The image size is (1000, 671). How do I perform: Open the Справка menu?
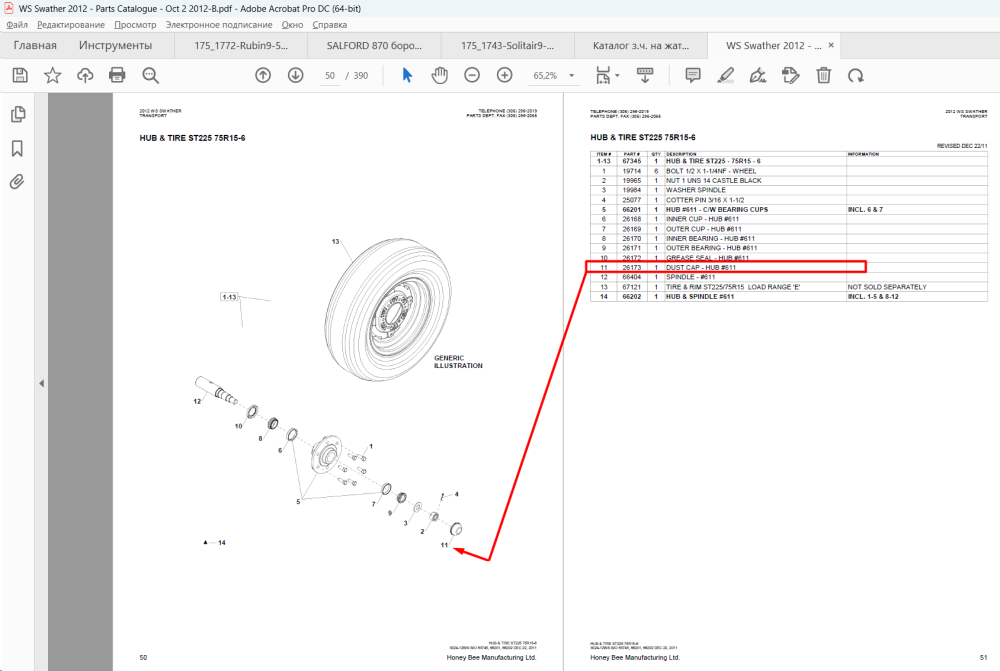330,25
